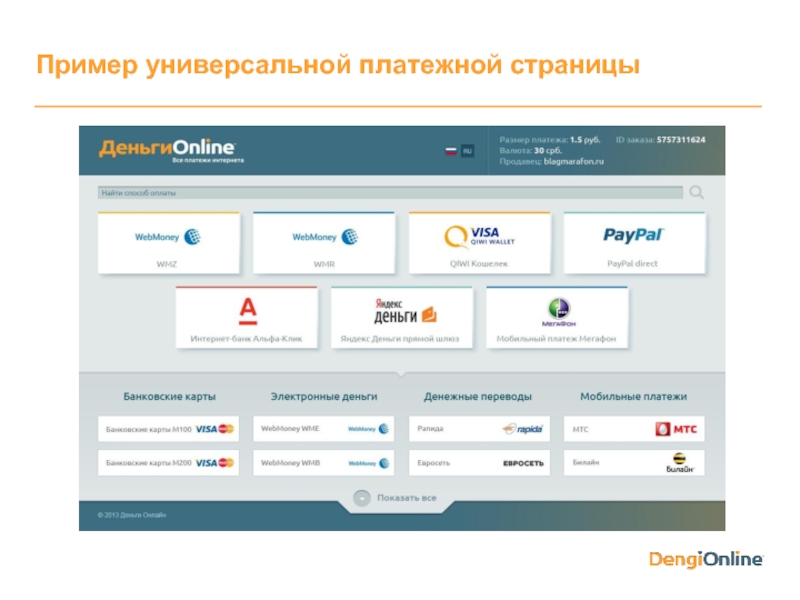Select the QIWI Кошелек payment tile
The image size is (800, 600).
point(480,243)
